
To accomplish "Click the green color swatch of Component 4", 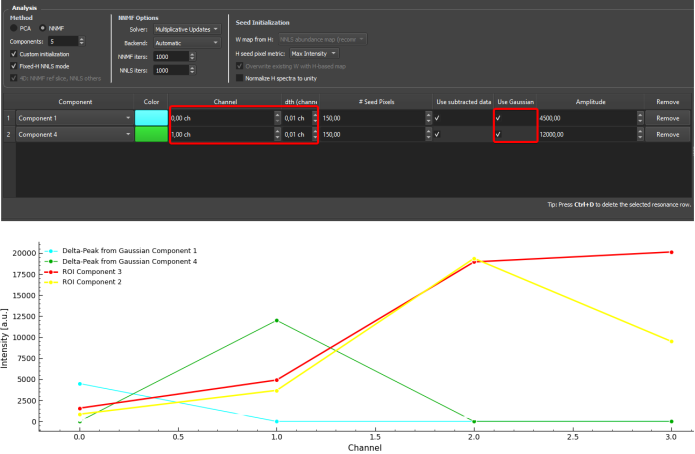I will (x=151, y=134).
